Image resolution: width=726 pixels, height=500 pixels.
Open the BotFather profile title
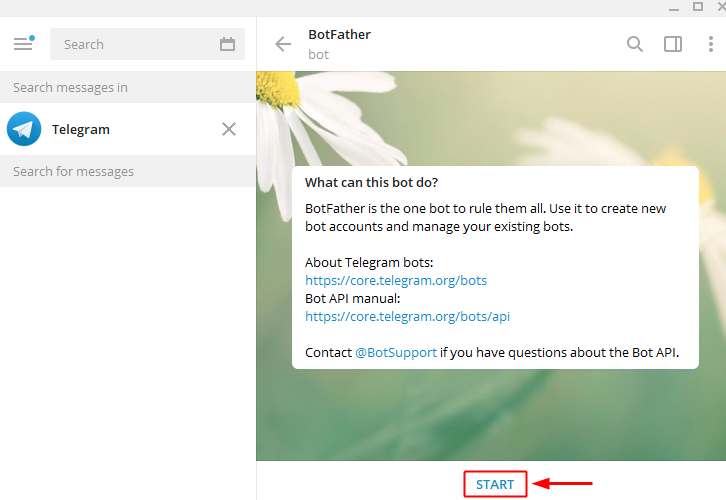point(339,35)
